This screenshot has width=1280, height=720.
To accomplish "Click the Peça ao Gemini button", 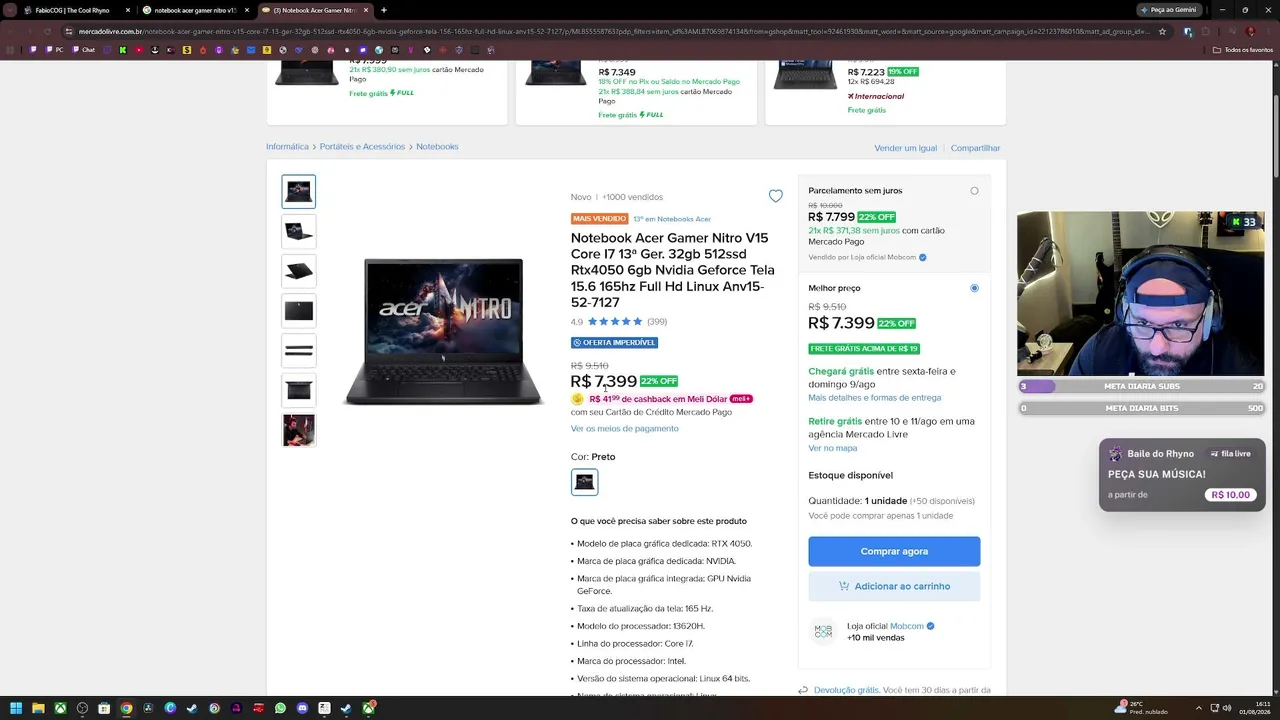I will (1168, 10).
